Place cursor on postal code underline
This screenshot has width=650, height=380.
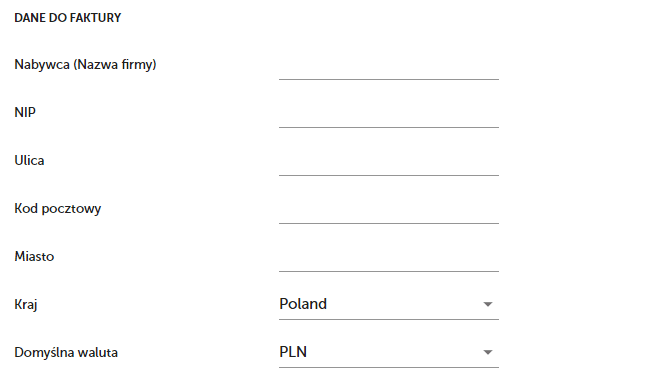click(389, 223)
